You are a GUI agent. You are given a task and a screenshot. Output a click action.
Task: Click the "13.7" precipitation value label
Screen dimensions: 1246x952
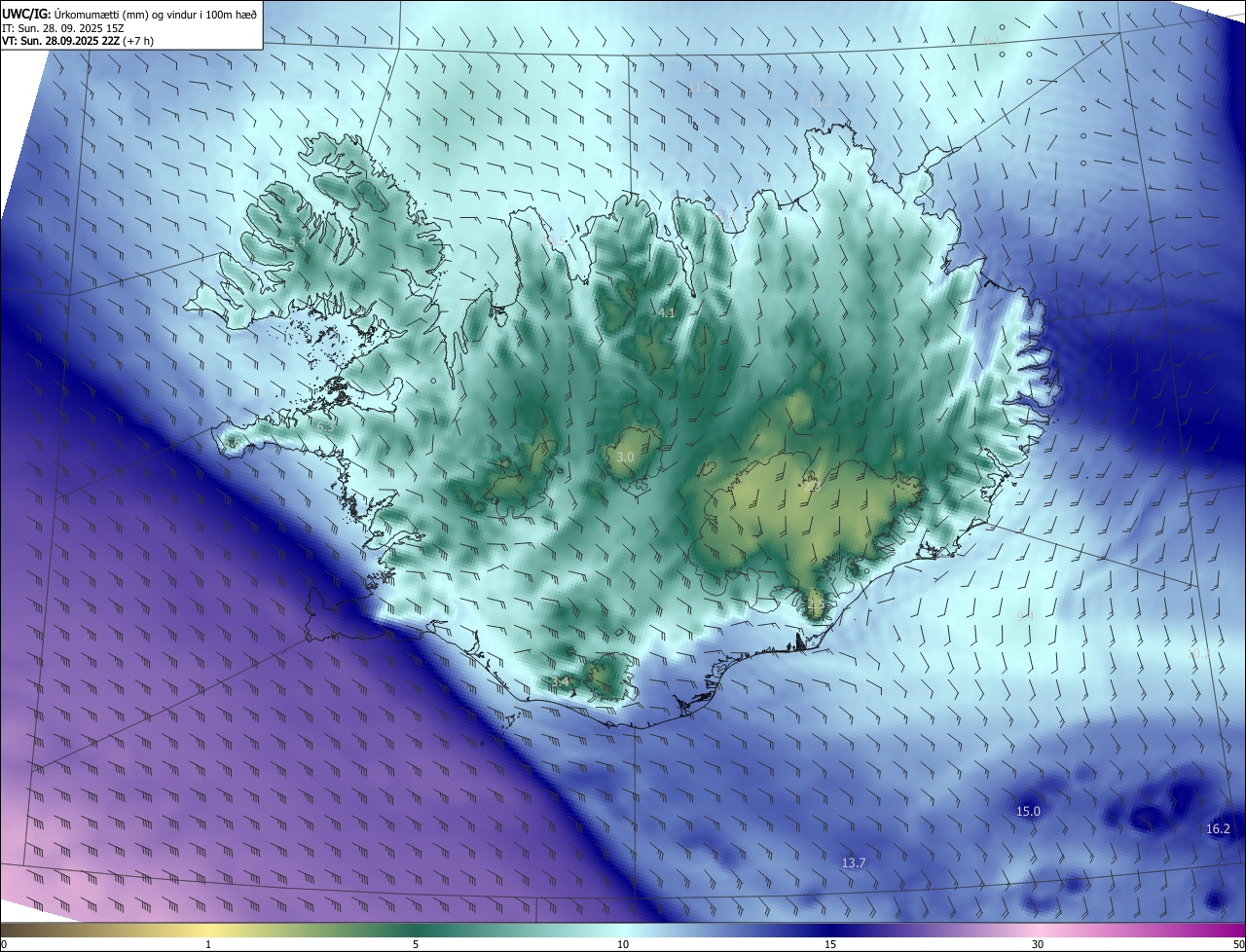pyautogui.click(x=853, y=862)
